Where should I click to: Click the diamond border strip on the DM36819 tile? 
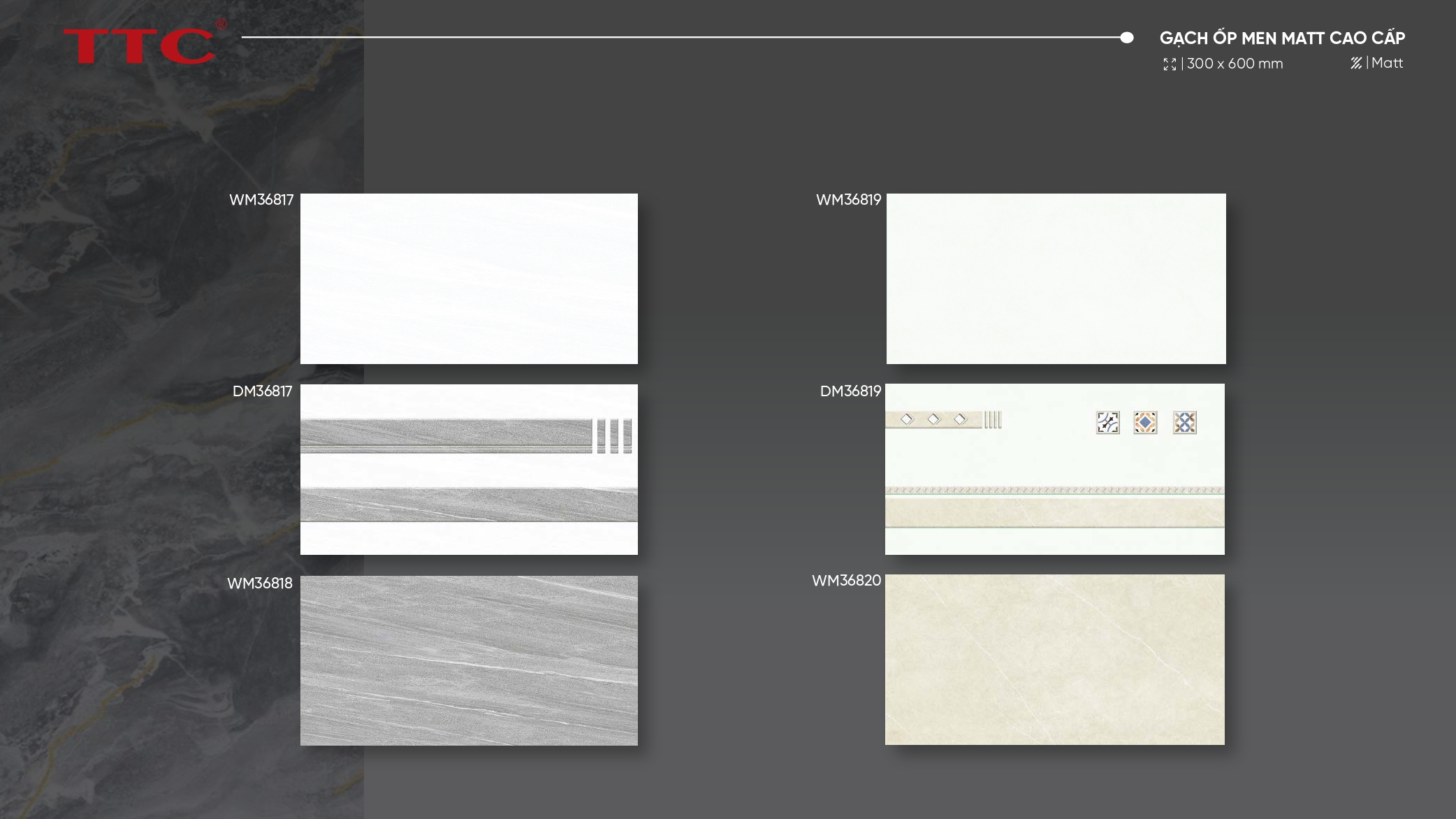pos(933,419)
